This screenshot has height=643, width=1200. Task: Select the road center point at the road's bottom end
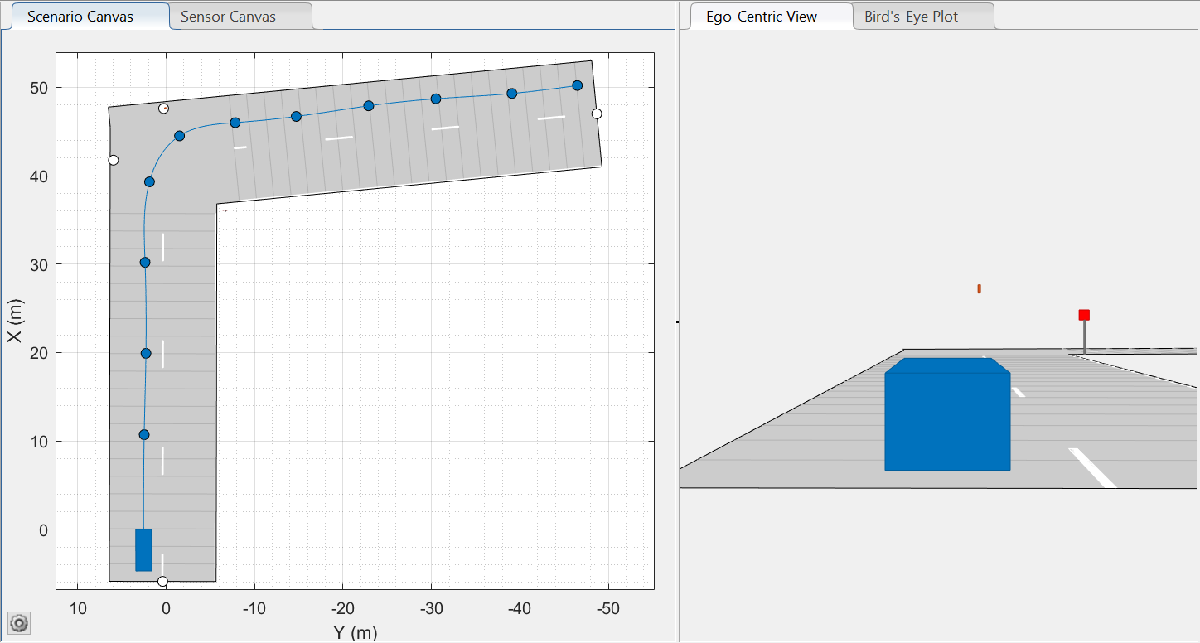(x=162, y=581)
